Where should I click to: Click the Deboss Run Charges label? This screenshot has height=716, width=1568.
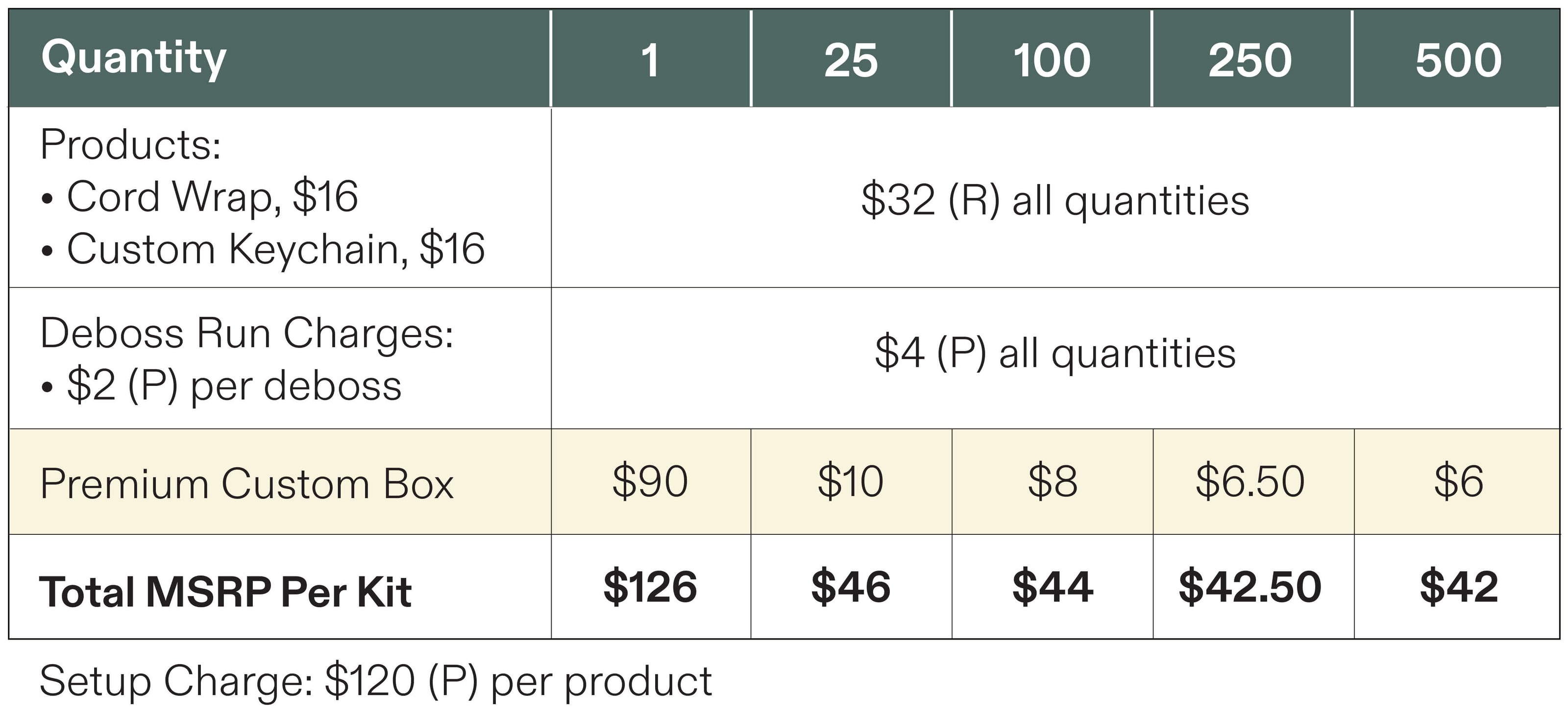click(x=246, y=334)
